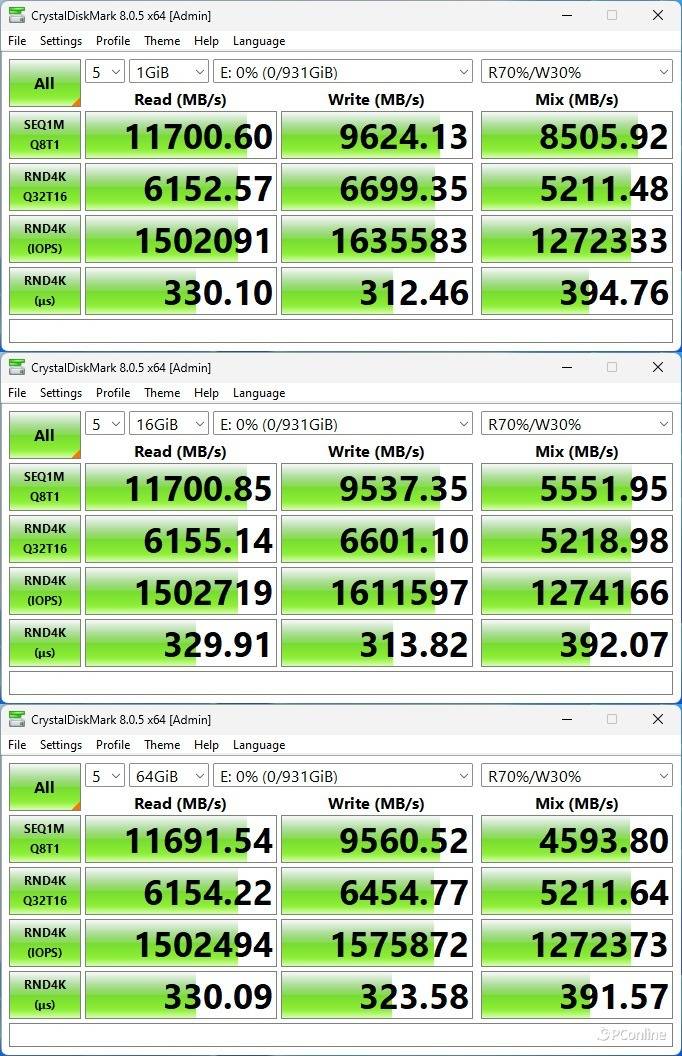Open the 64GiB test size dropdown
This screenshot has width=682, height=1056.
pyautogui.click(x=168, y=777)
